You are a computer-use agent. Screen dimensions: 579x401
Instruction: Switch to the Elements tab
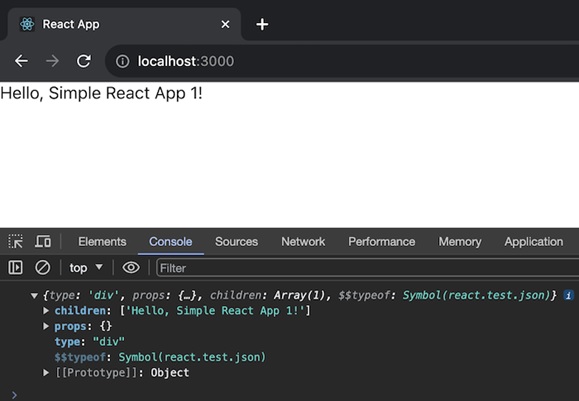(102, 241)
